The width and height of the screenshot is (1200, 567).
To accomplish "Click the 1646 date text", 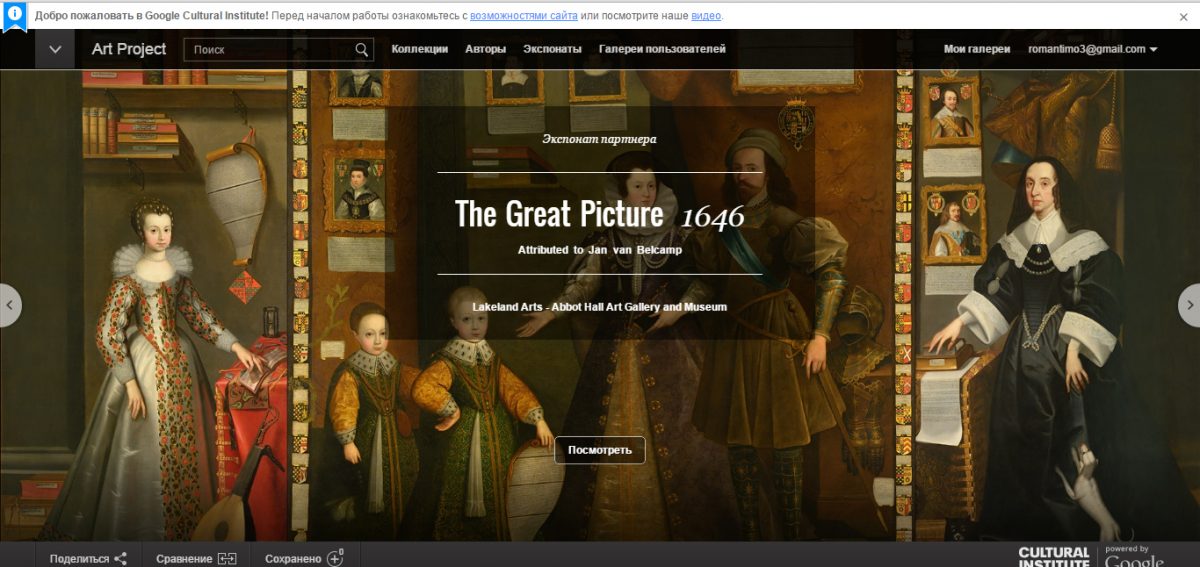I will [x=713, y=216].
